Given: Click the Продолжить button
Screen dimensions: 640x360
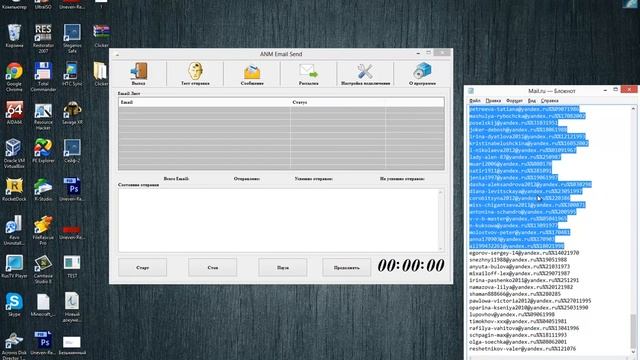Looking at the screenshot, I should (x=347, y=267).
